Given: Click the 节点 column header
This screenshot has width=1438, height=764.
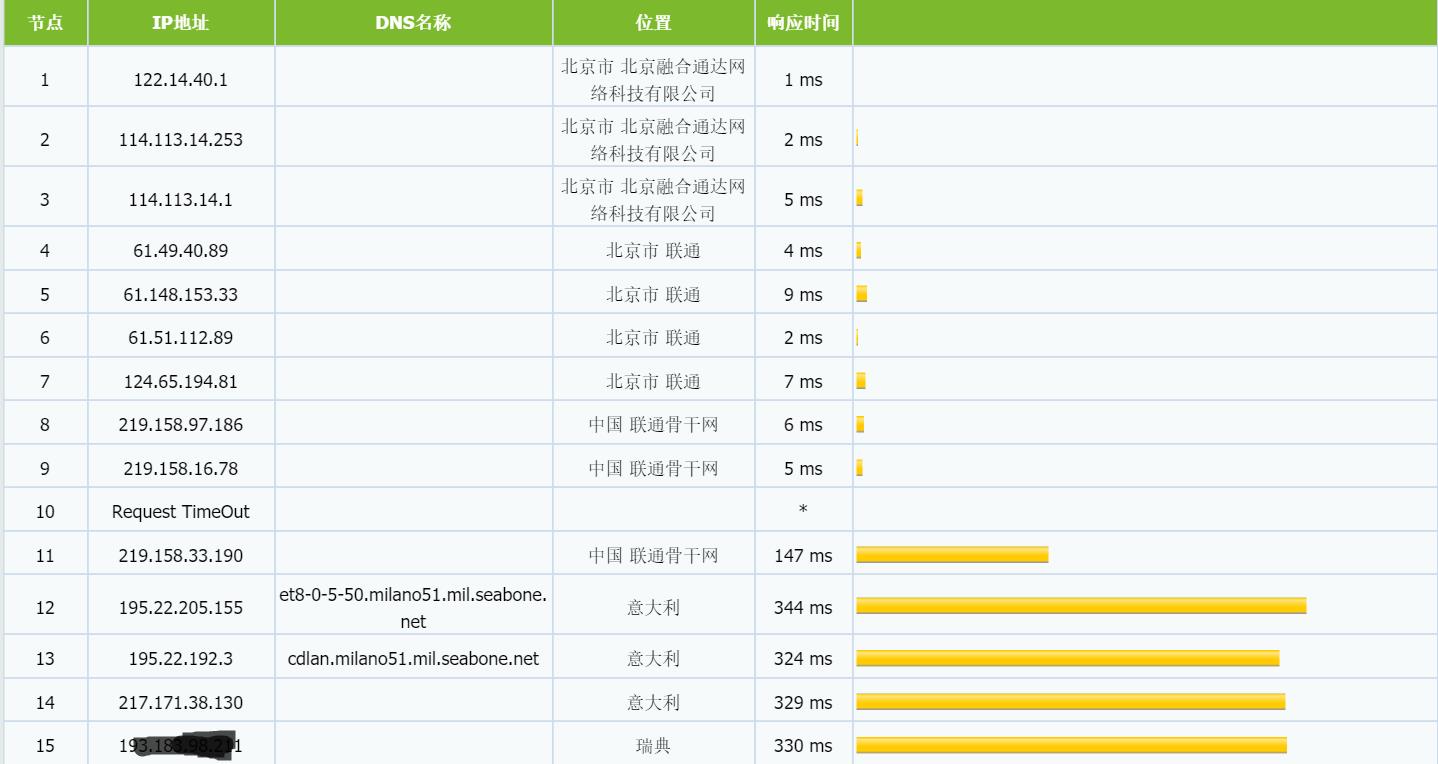Looking at the screenshot, I should click(x=45, y=23).
